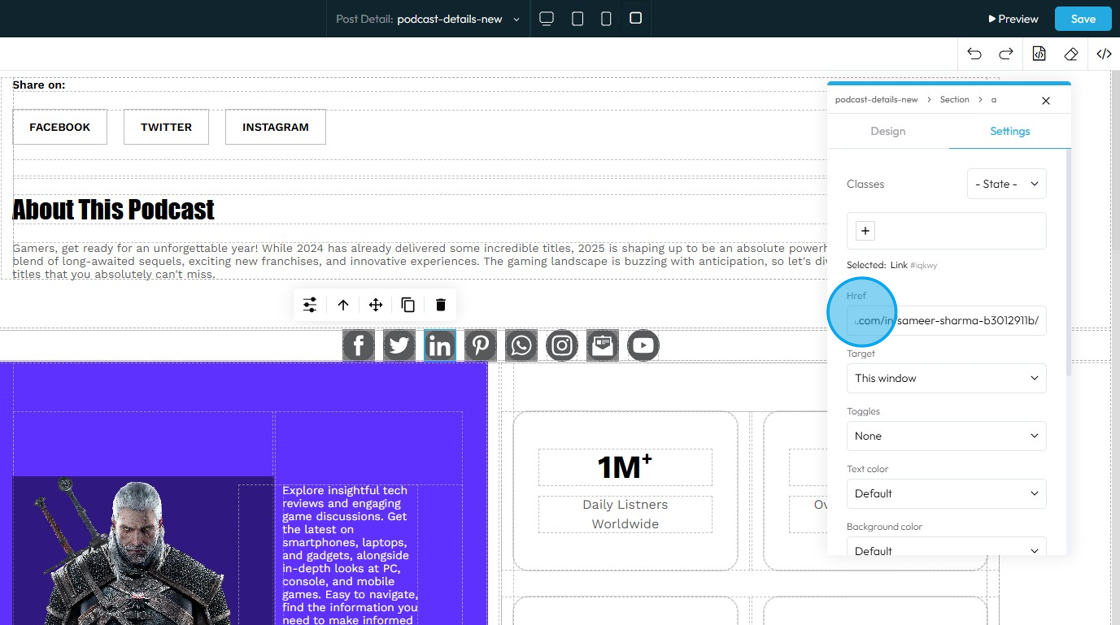Screen dimensions: 1120x625
Task: Open the Post Detail page dropdown
Action: tap(428, 19)
